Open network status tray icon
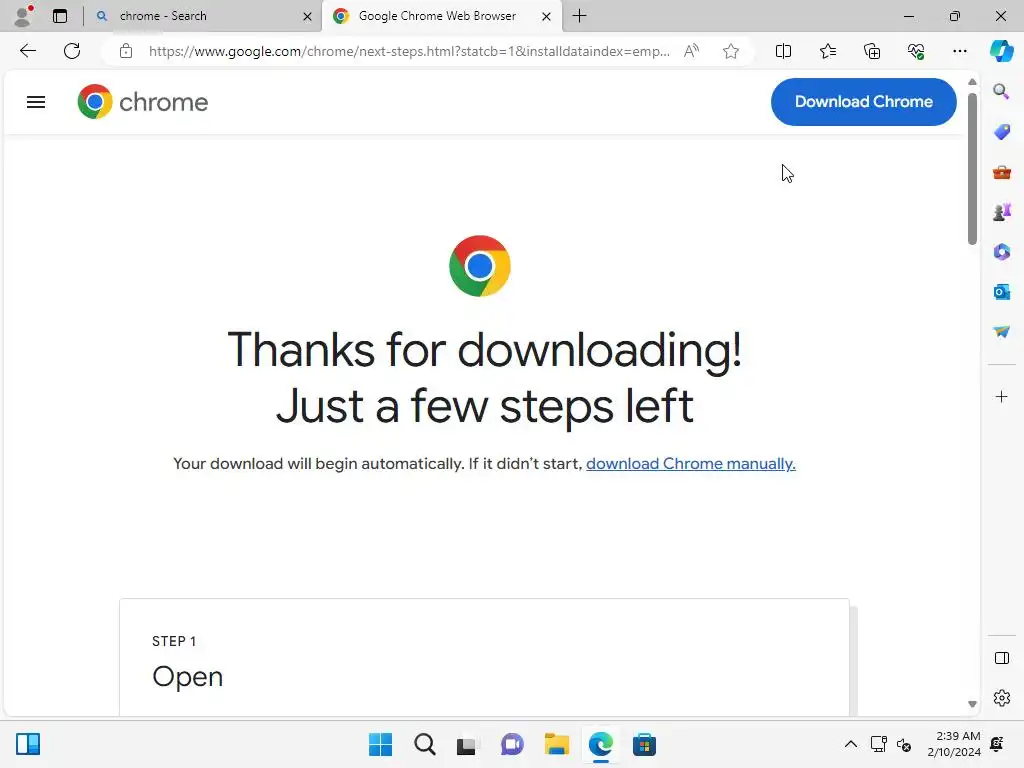The height and width of the screenshot is (768, 1024). click(x=878, y=744)
